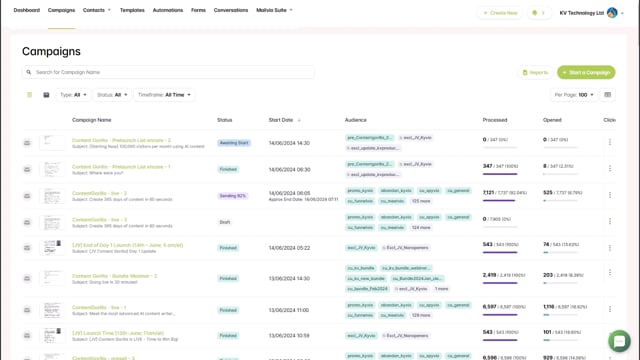Image resolution: width=640 pixels, height=360 pixels.
Task: Click the 'excl_JV_Nonopeners' audience tag in Day 1 row
Action: [x=406, y=248]
